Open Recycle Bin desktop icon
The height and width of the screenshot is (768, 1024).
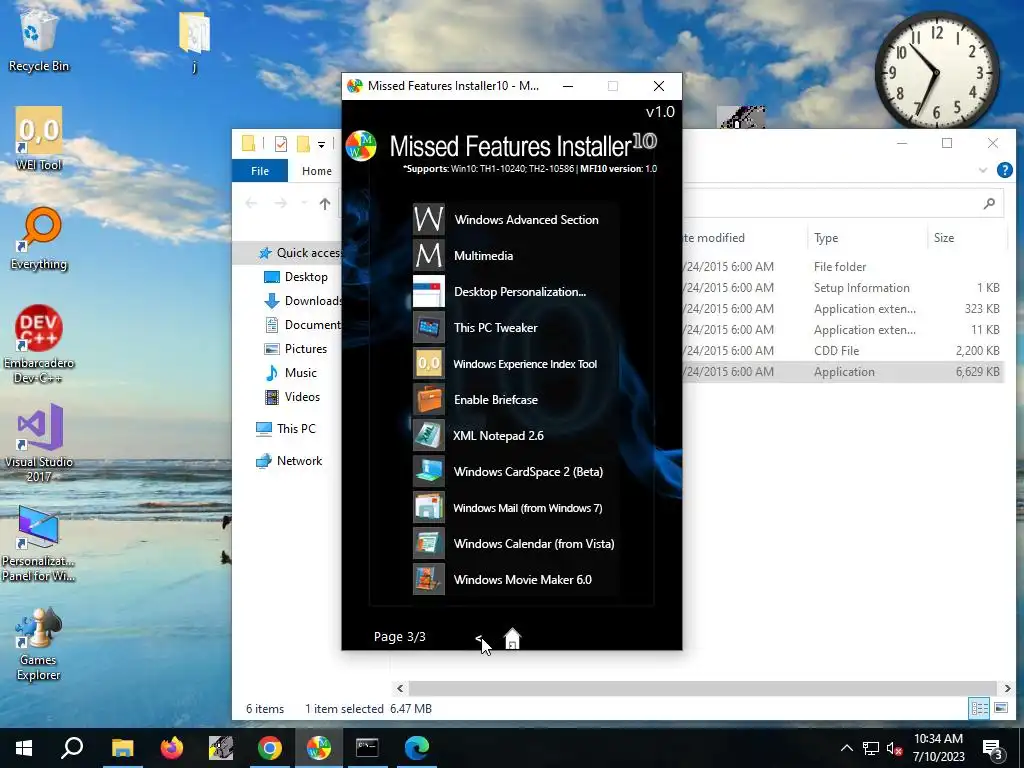click(x=39, y=41)
